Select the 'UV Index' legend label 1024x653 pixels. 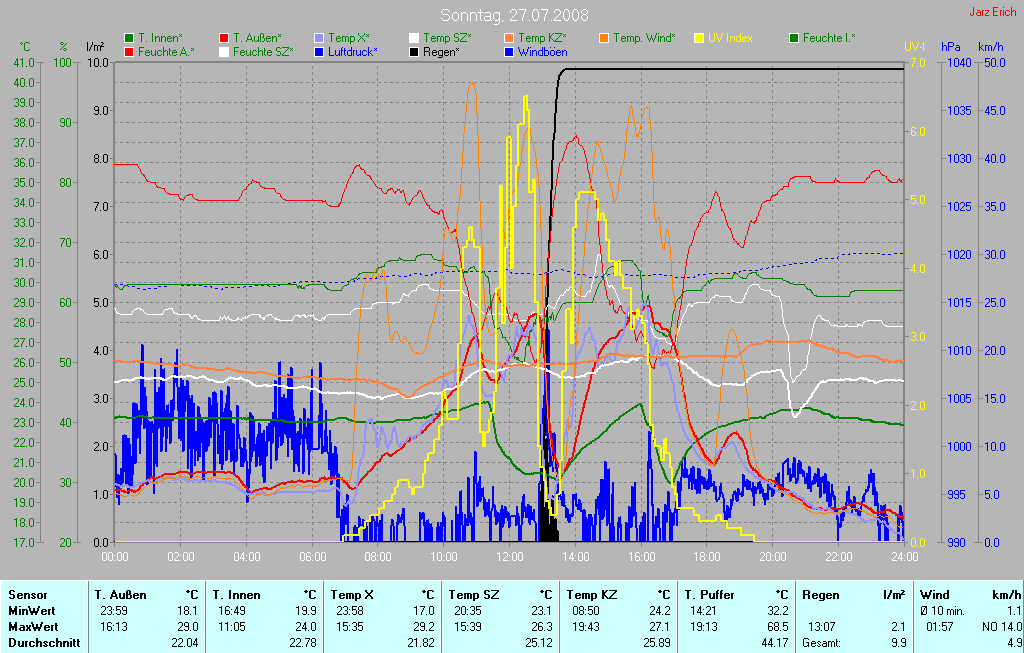(x=730, y=39)
